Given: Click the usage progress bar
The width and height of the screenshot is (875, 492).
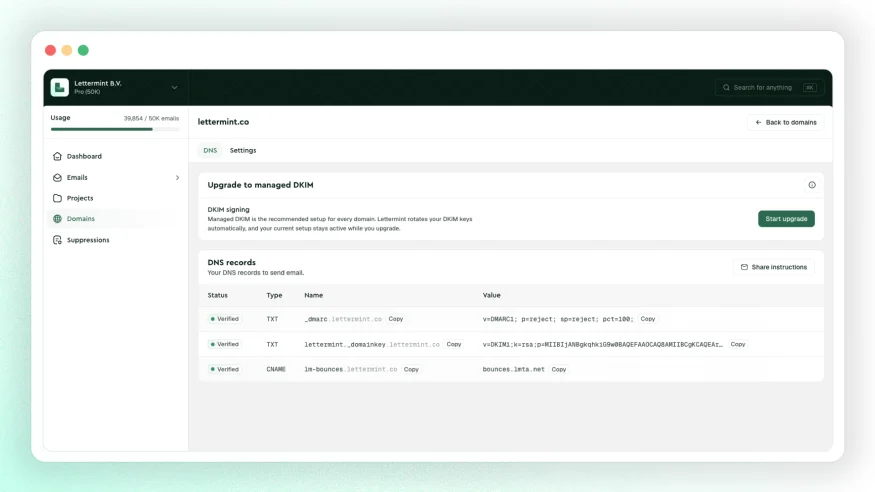Looking at the screenshot, I should pos(115,129).
